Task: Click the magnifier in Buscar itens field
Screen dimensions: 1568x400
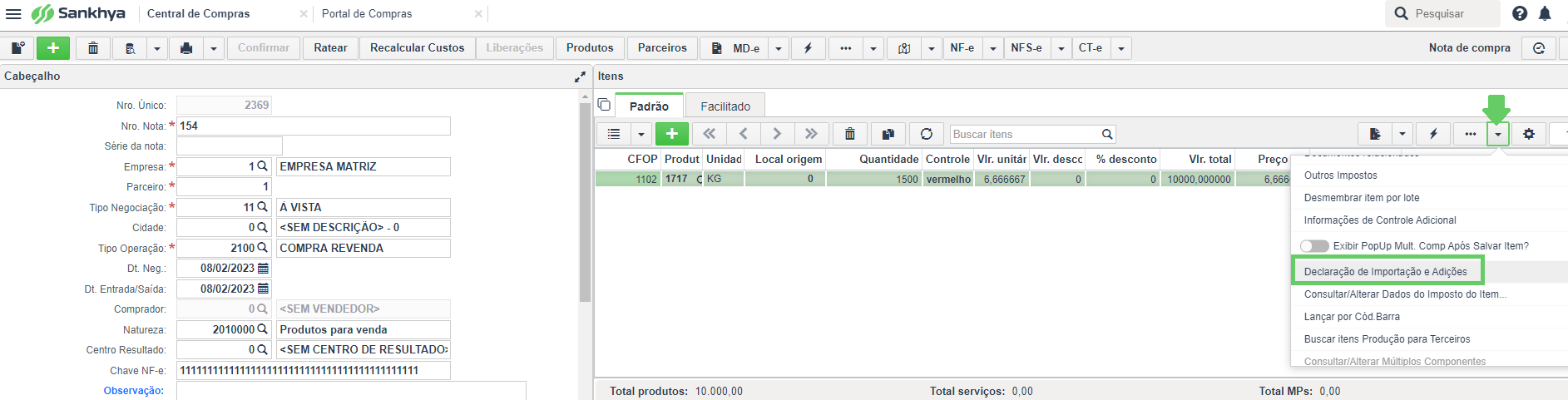Action: coord(1107,134)
